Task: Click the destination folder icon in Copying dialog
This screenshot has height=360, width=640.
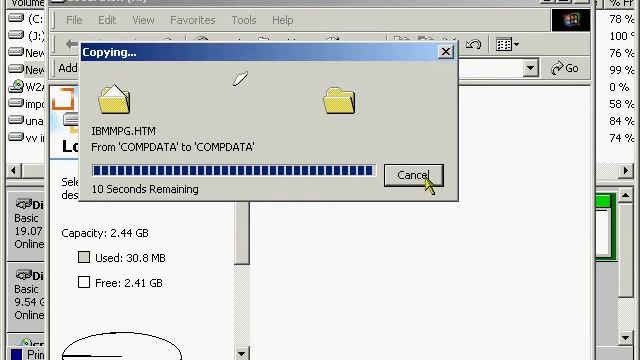Action: 339,100
